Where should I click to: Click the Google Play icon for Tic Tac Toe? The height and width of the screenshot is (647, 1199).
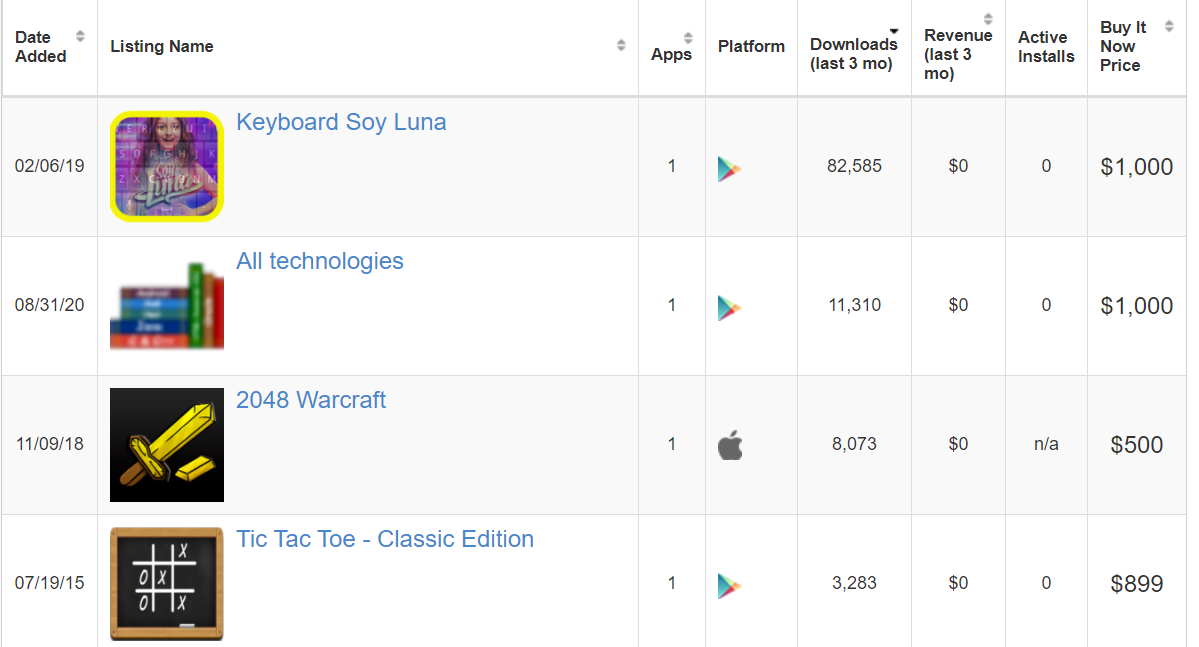click(729, 586)
